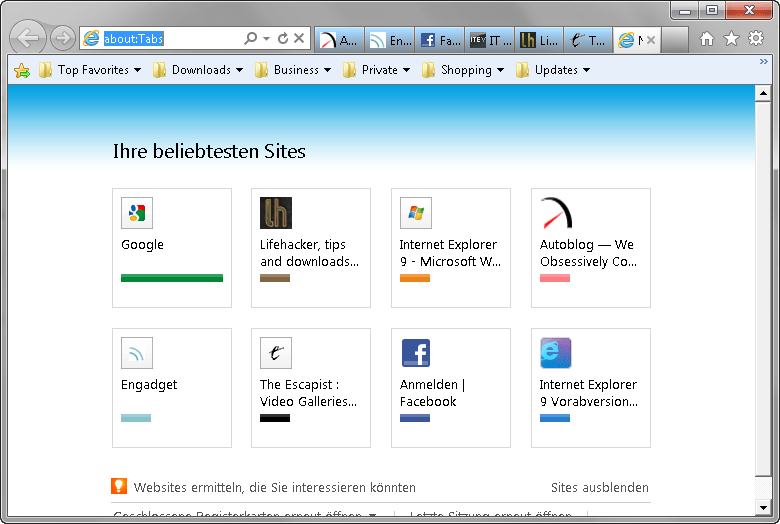
Task: Click the Stop loading X icon
Action: tap(299, 39)
